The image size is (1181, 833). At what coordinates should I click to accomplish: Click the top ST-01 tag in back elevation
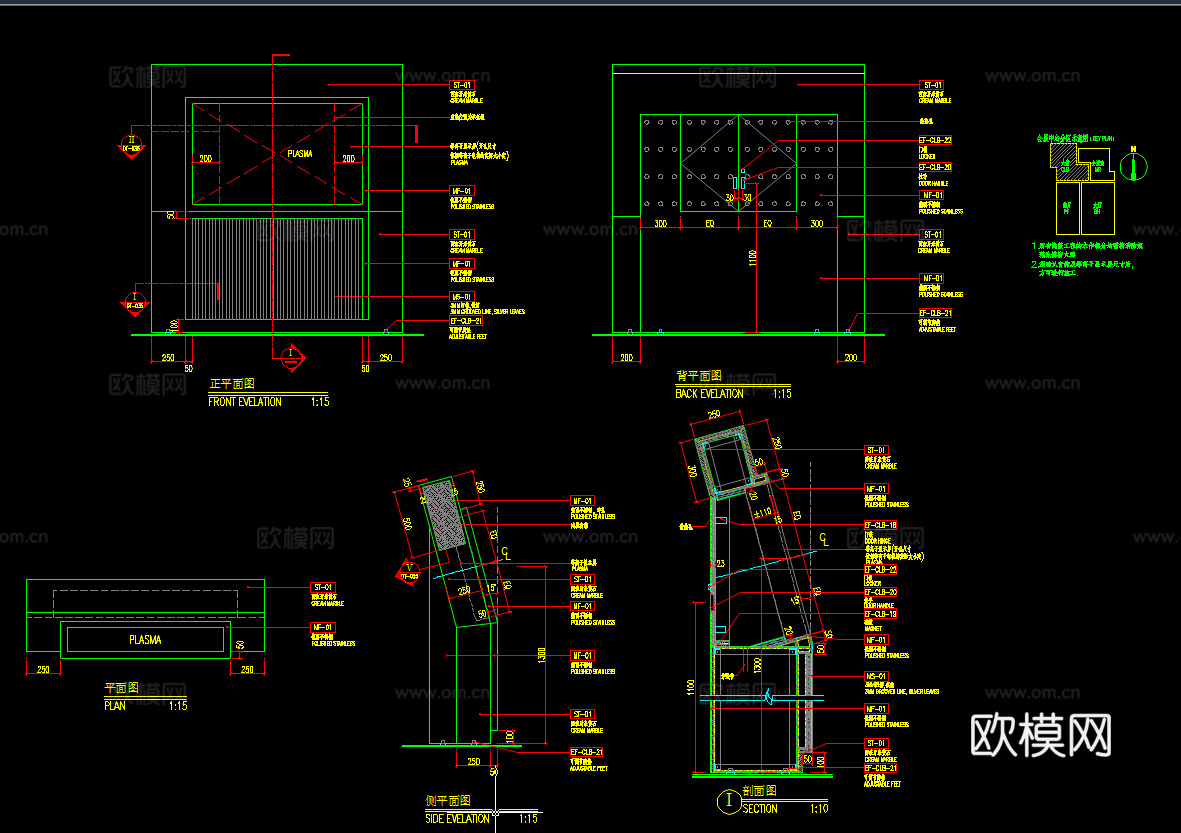point(932,85)
